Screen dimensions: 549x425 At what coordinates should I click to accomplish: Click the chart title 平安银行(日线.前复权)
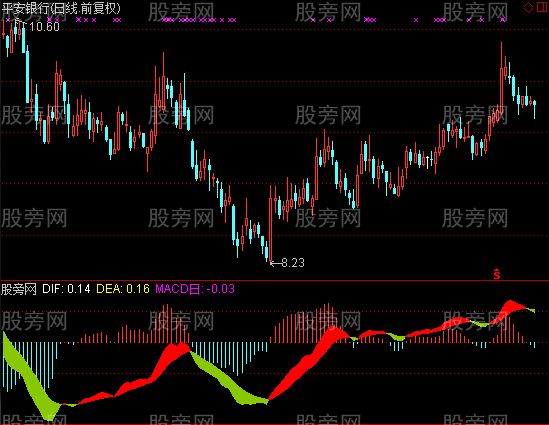61,8
